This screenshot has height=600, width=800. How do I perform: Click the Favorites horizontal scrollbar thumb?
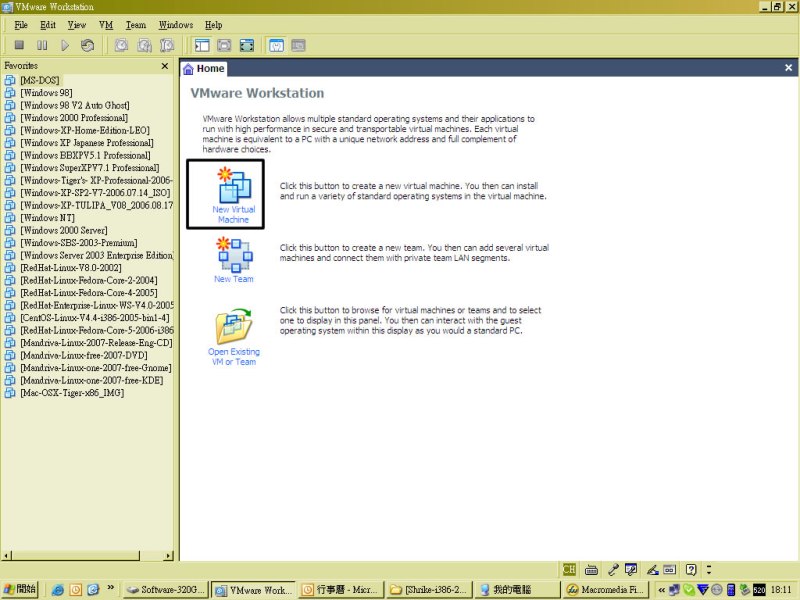(75, 556)
